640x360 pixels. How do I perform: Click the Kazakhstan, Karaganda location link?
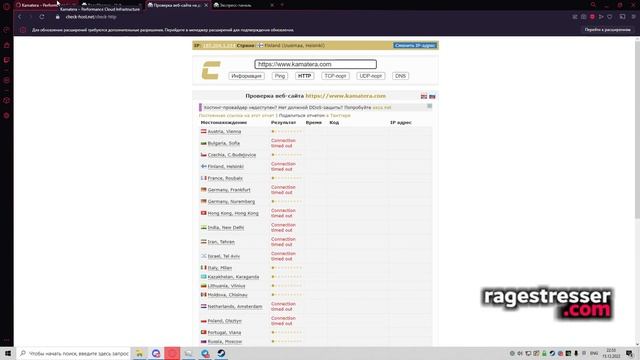click(x=233, y=277)
